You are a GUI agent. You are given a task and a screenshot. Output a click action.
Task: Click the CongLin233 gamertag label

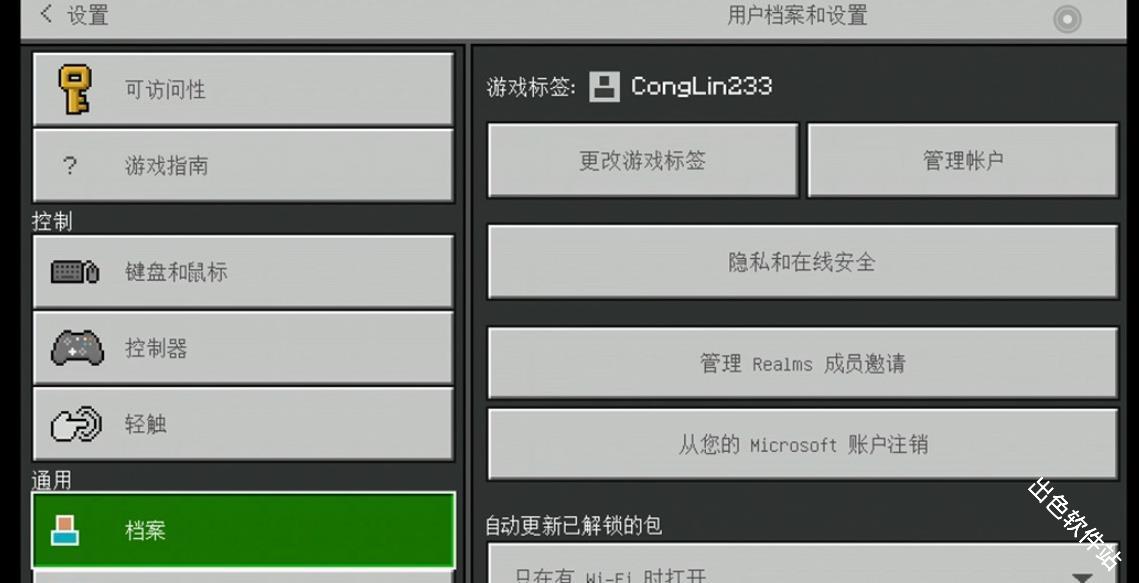coord(699,87)
